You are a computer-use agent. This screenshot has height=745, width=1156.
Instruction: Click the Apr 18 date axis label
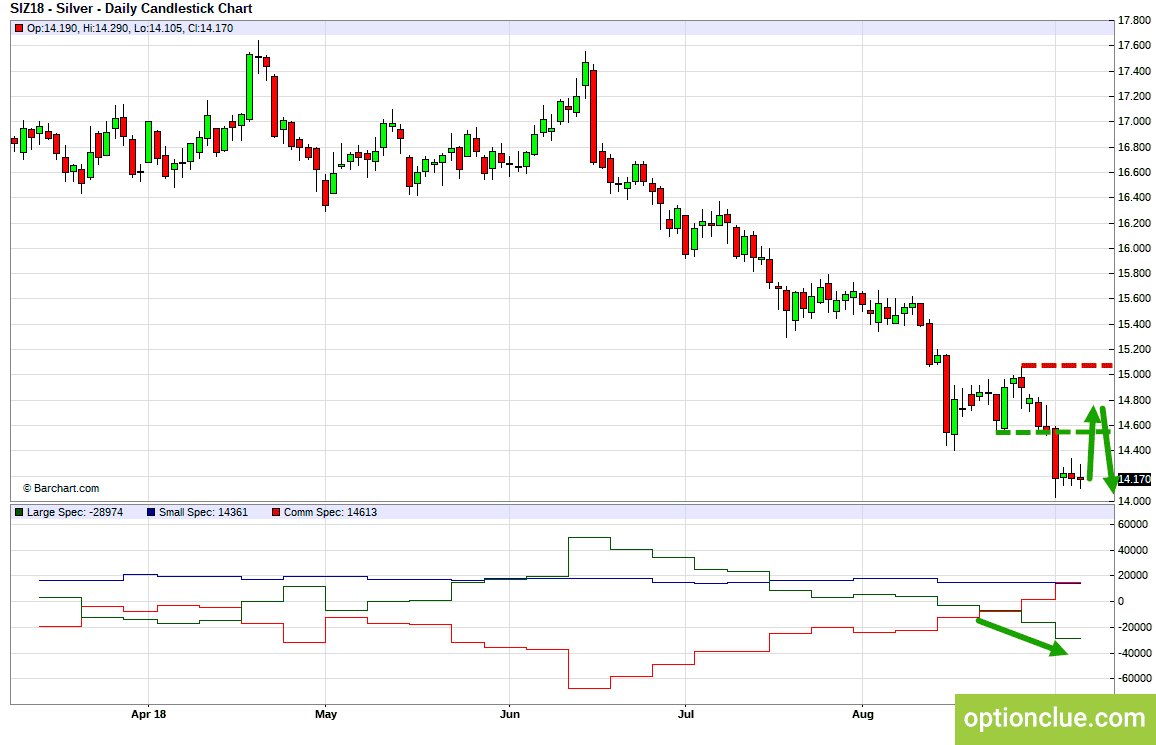tap(148, 714)
